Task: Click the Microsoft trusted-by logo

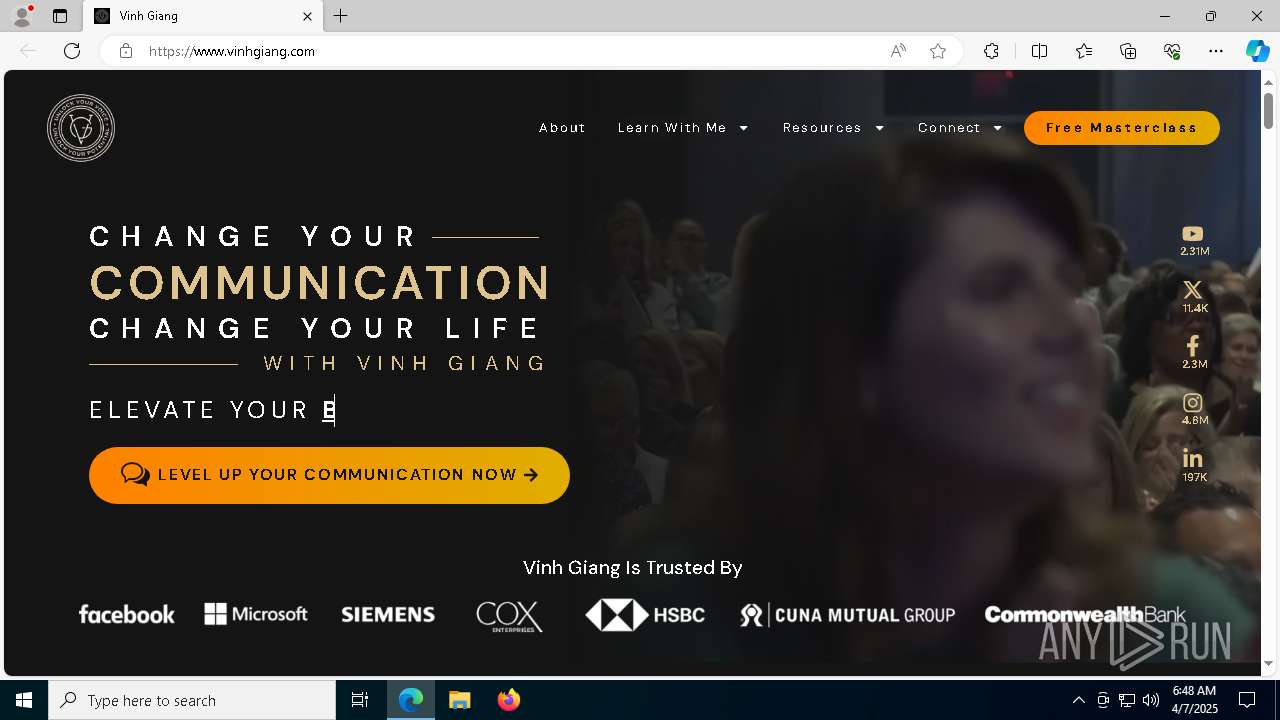Action: [x=256, y=614]
